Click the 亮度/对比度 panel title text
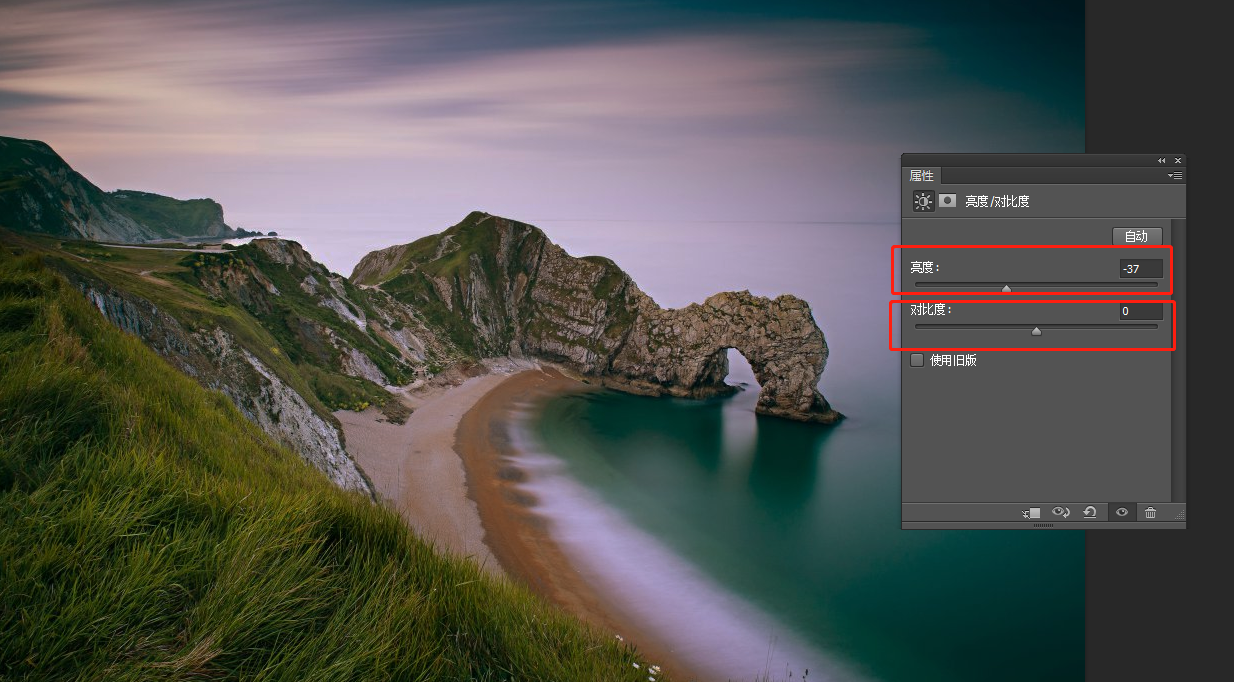 coord(997,201)
